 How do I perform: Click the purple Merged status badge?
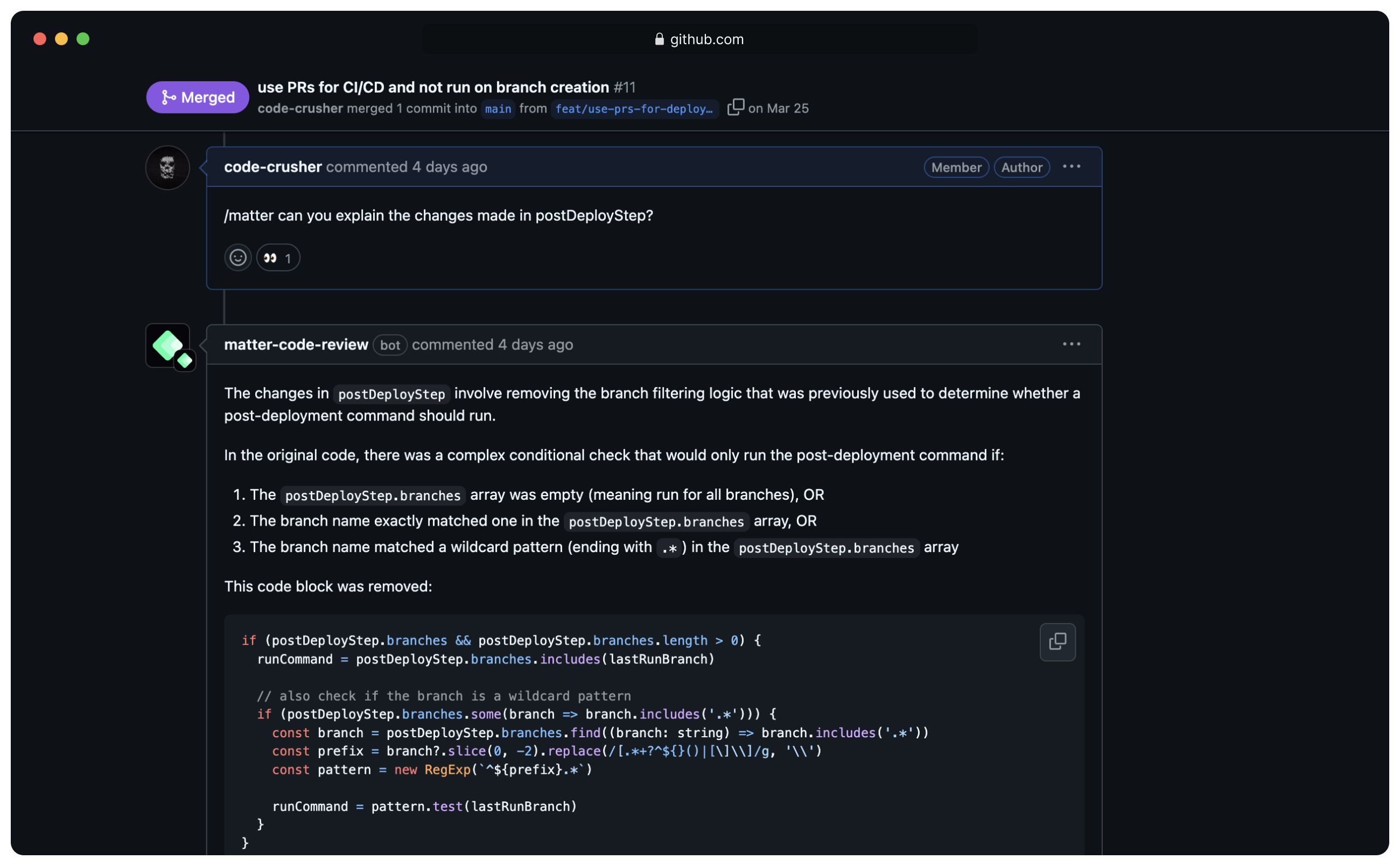click(197, 97)
